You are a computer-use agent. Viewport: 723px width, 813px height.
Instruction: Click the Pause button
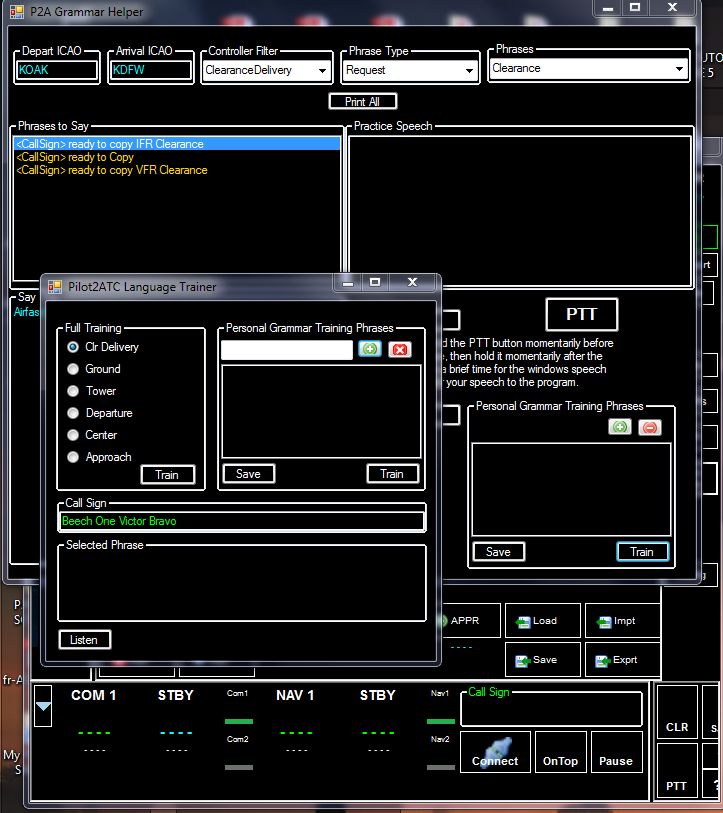point(616,752)
